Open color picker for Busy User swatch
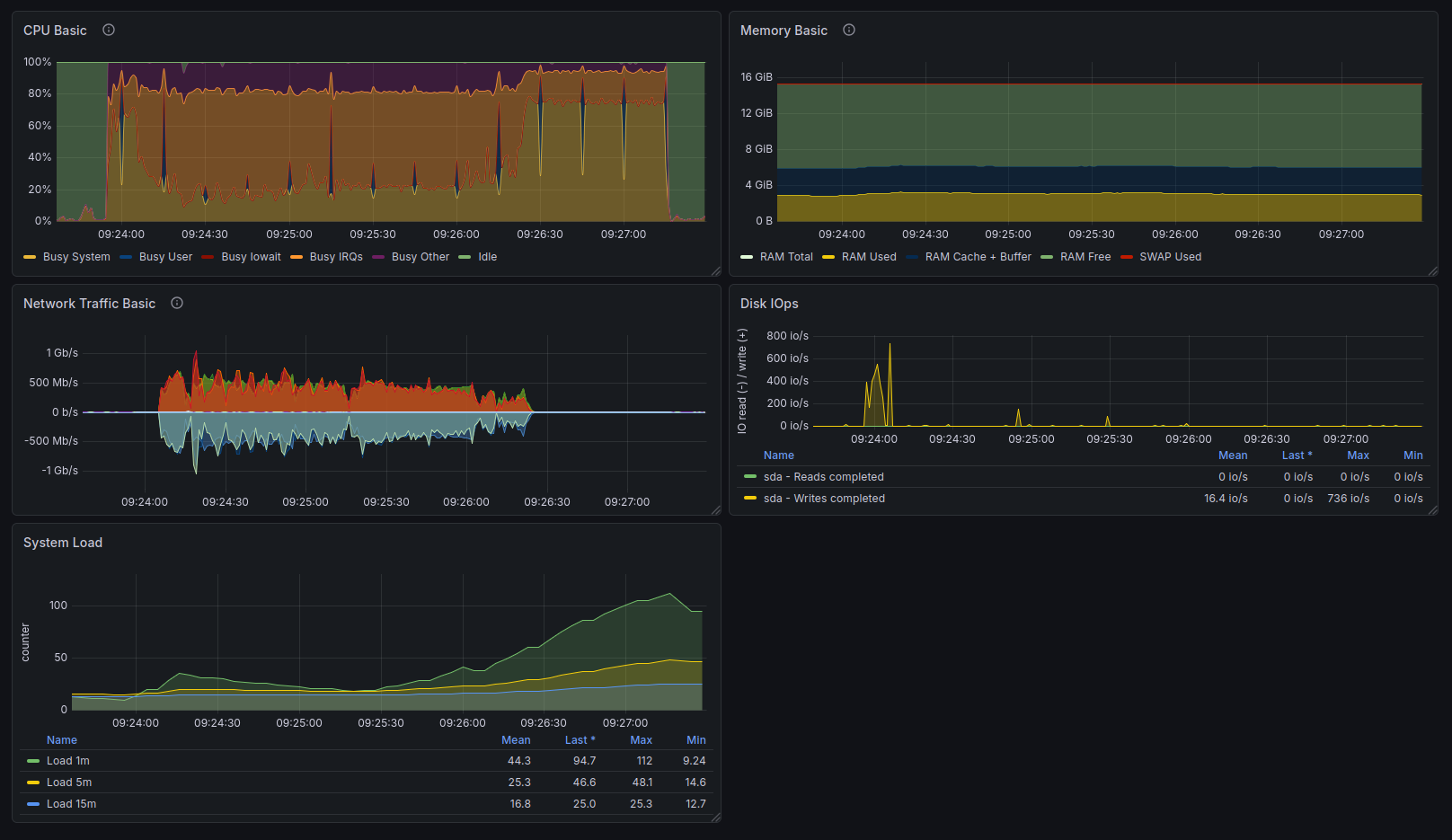 coord(126,257)
